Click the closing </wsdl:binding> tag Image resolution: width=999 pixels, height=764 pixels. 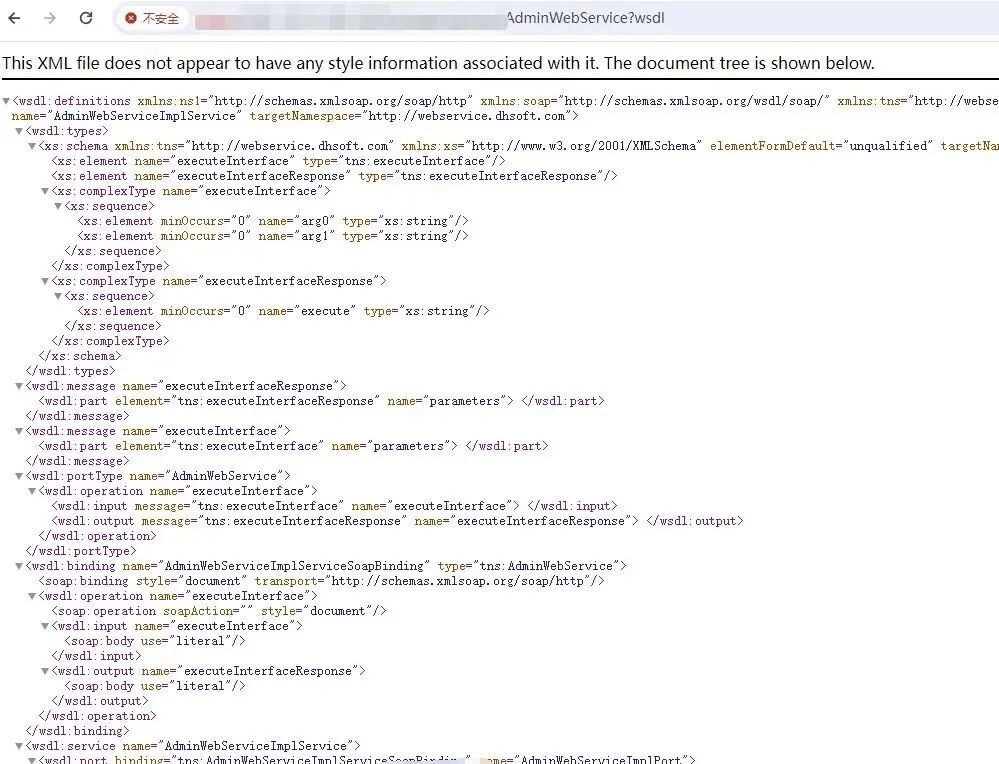[78, 731]
